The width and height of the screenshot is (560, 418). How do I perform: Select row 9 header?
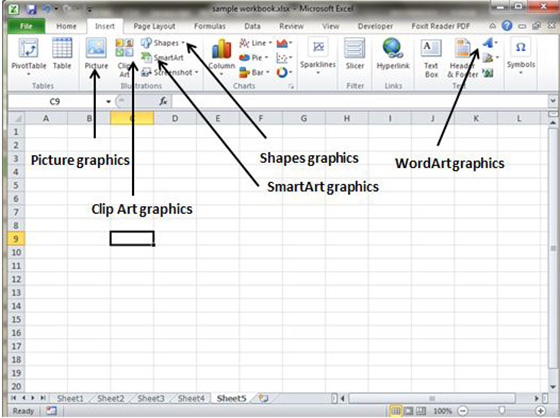(x=16, y=239)
